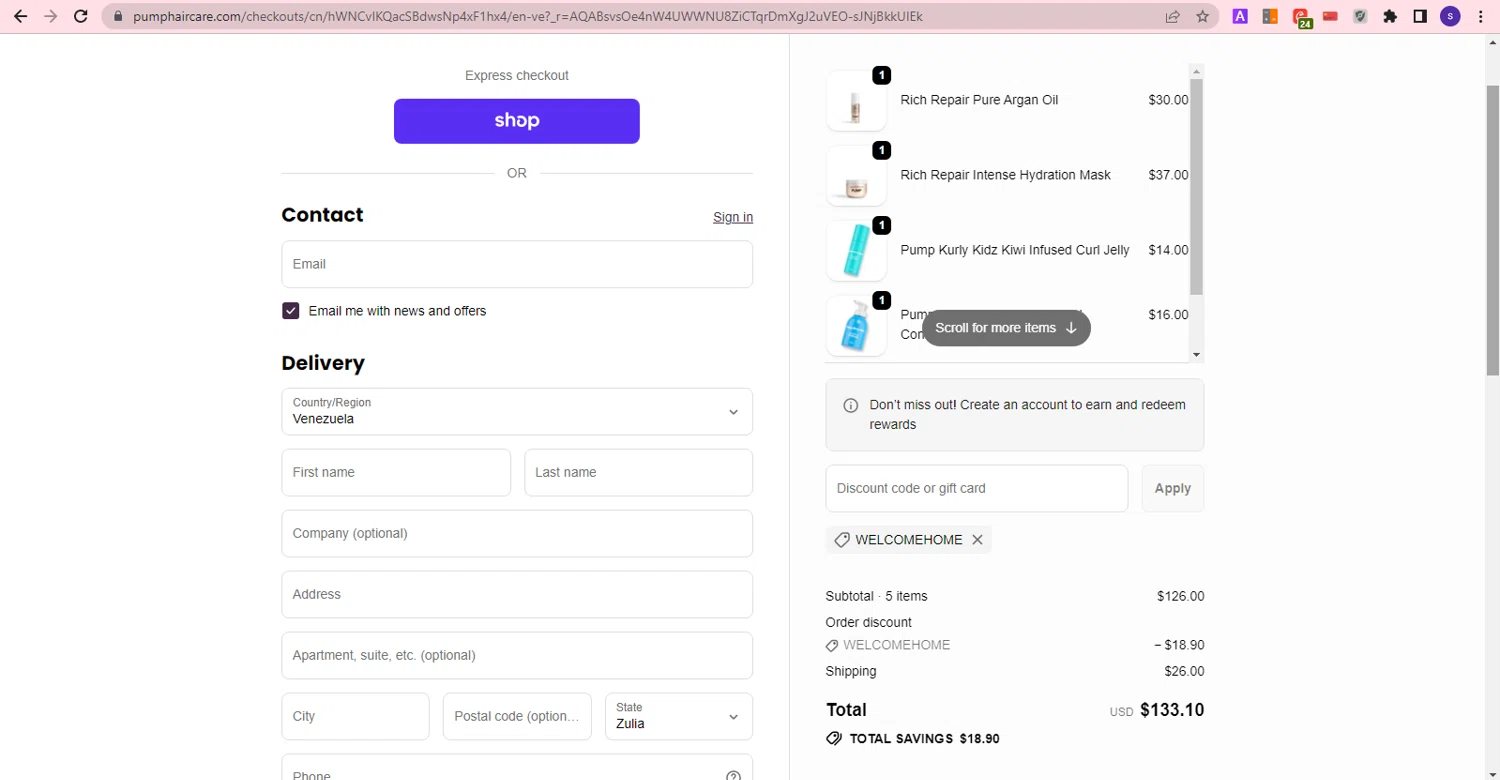Open the Country/Region dropdown
The width and height of the screenshot is (1500, 780).
click(x=517, y=411)
